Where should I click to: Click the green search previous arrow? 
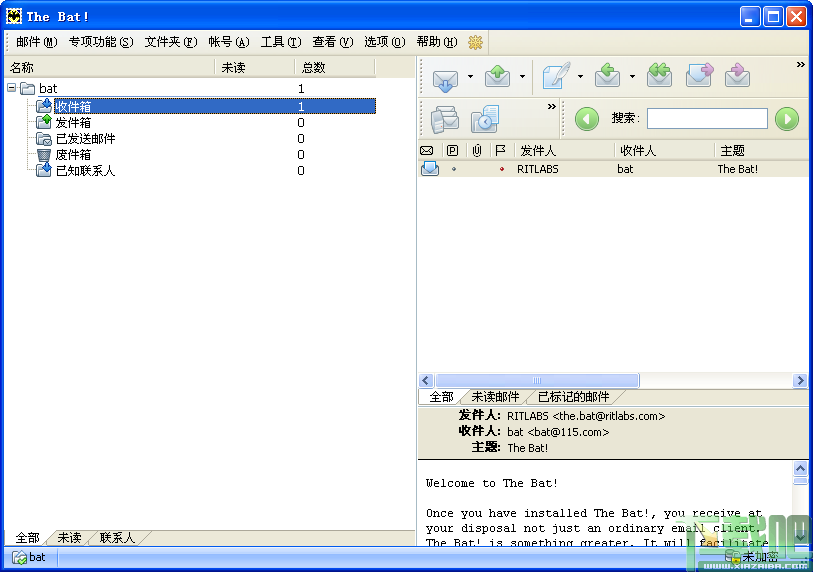(587, 119)
